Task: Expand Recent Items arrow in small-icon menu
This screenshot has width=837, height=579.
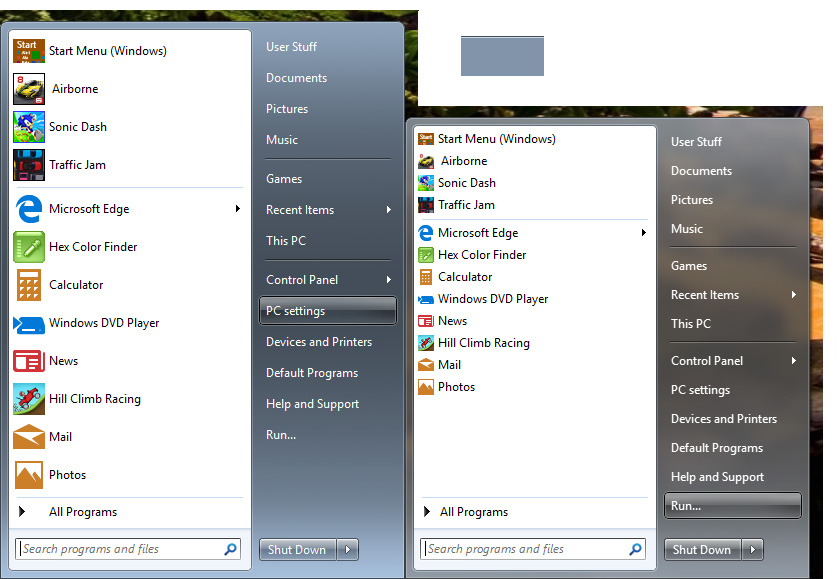Action: coord(794,295)
